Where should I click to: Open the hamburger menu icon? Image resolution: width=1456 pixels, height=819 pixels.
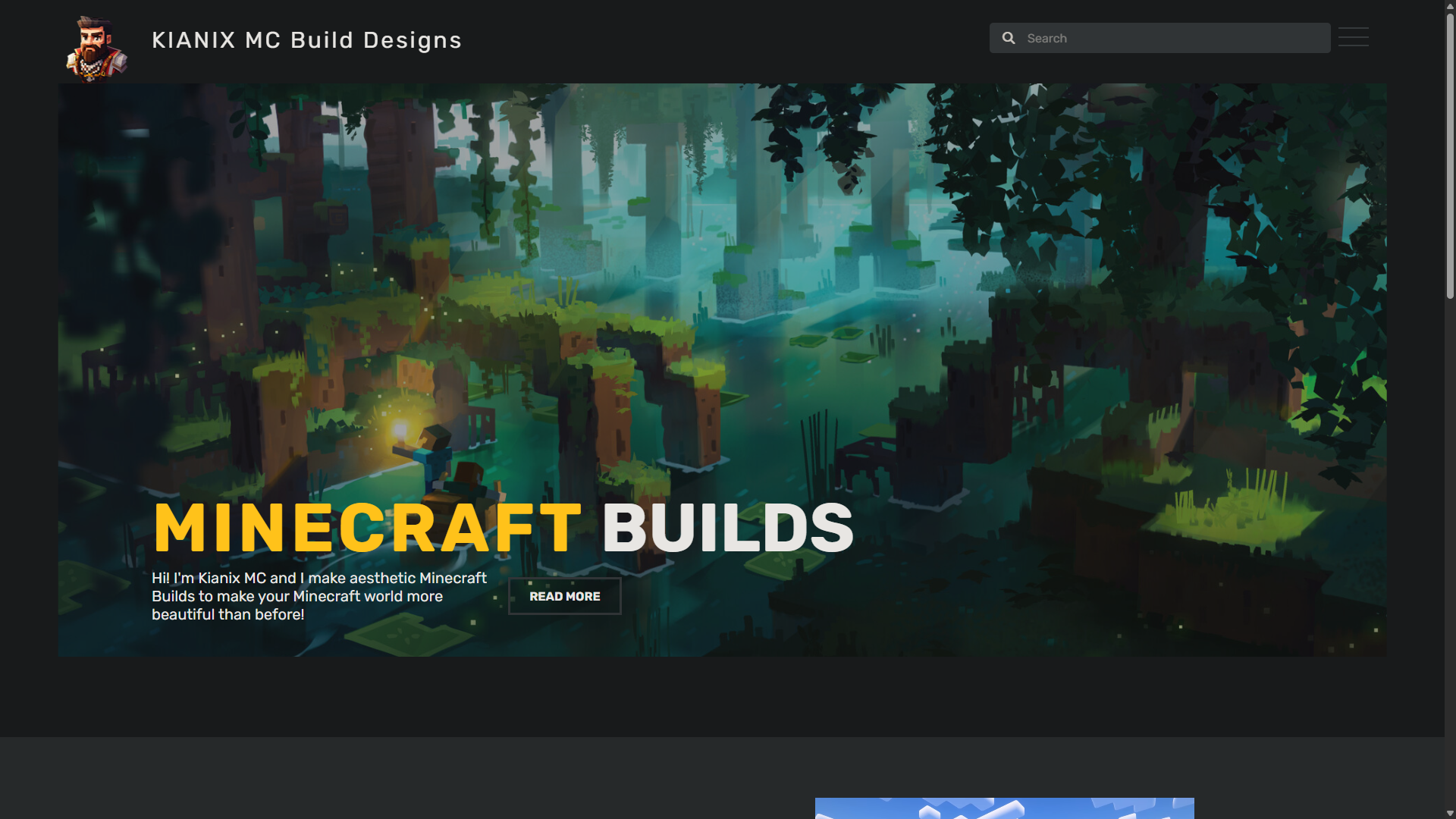1353,37
